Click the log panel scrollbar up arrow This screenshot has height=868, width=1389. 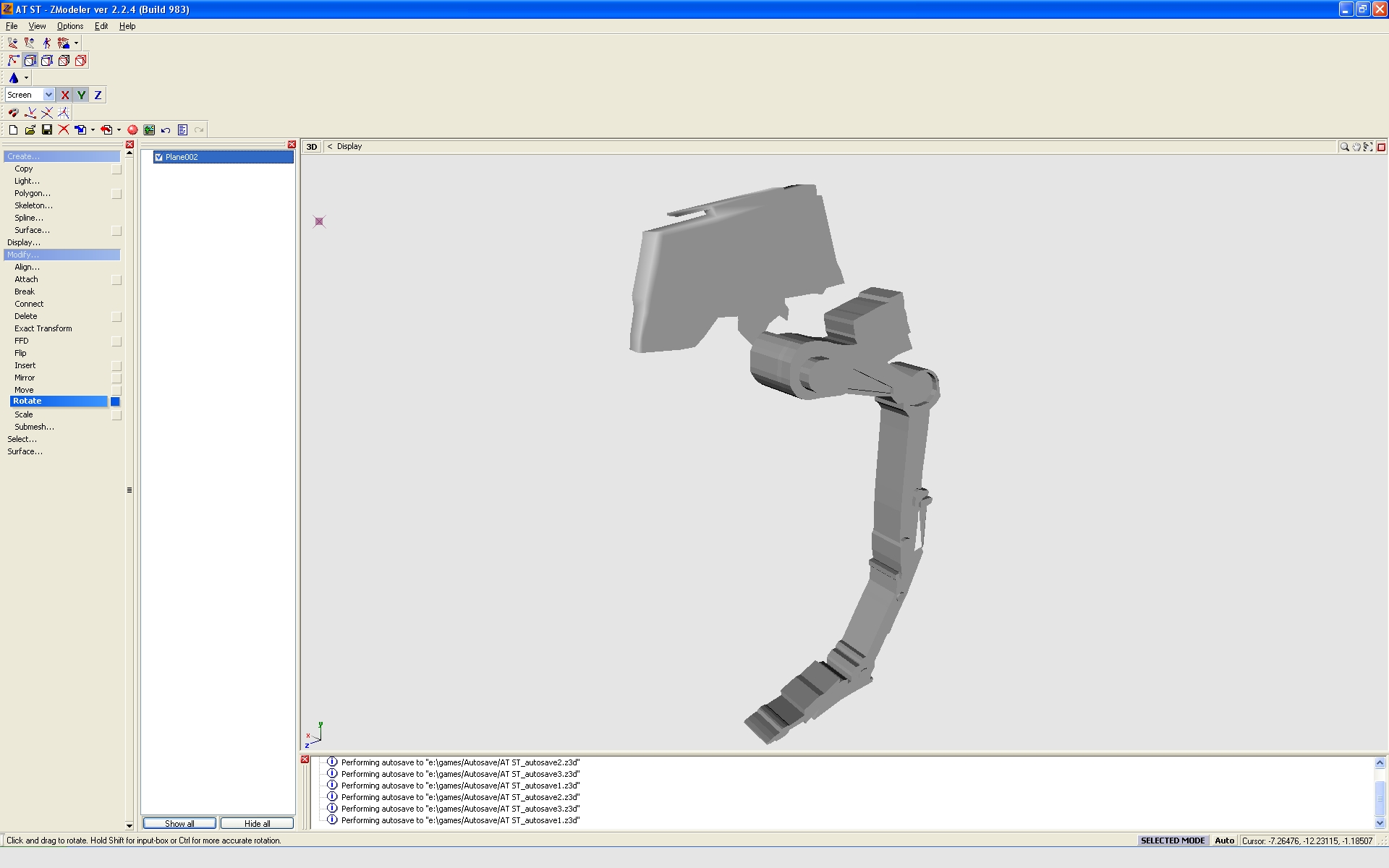coord(1380,762)
